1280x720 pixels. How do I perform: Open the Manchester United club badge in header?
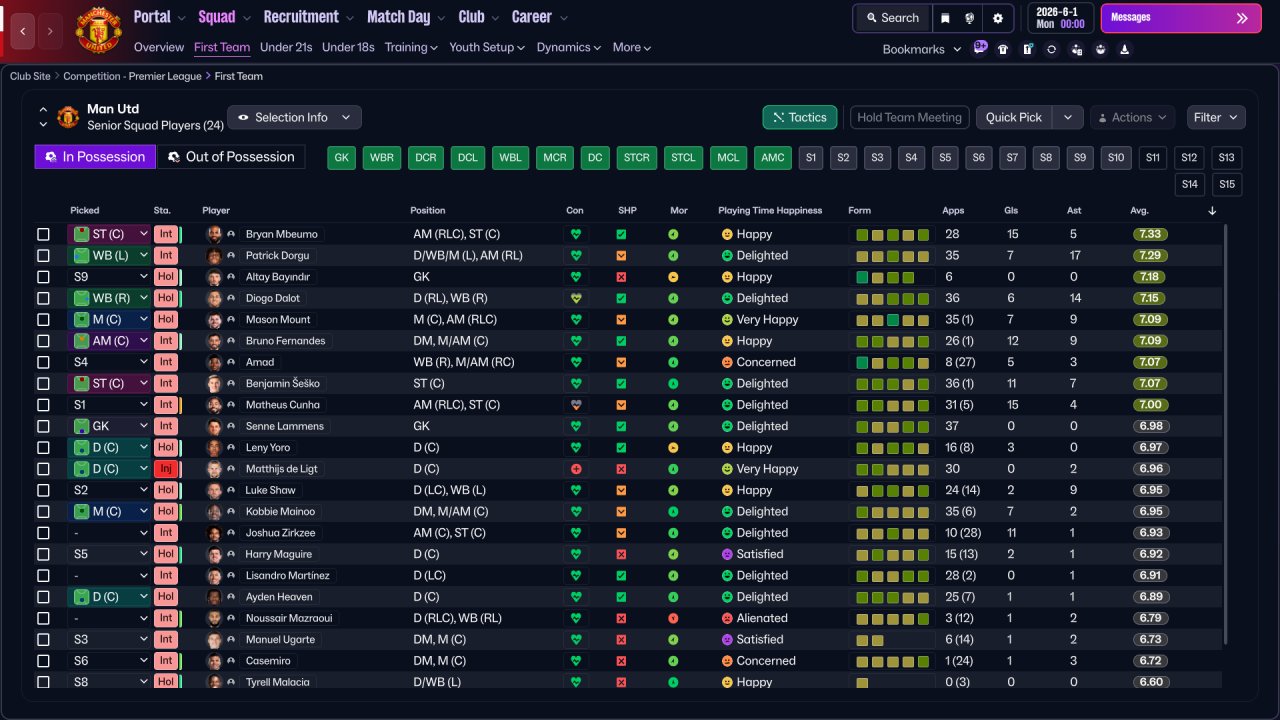pos(98,30)
